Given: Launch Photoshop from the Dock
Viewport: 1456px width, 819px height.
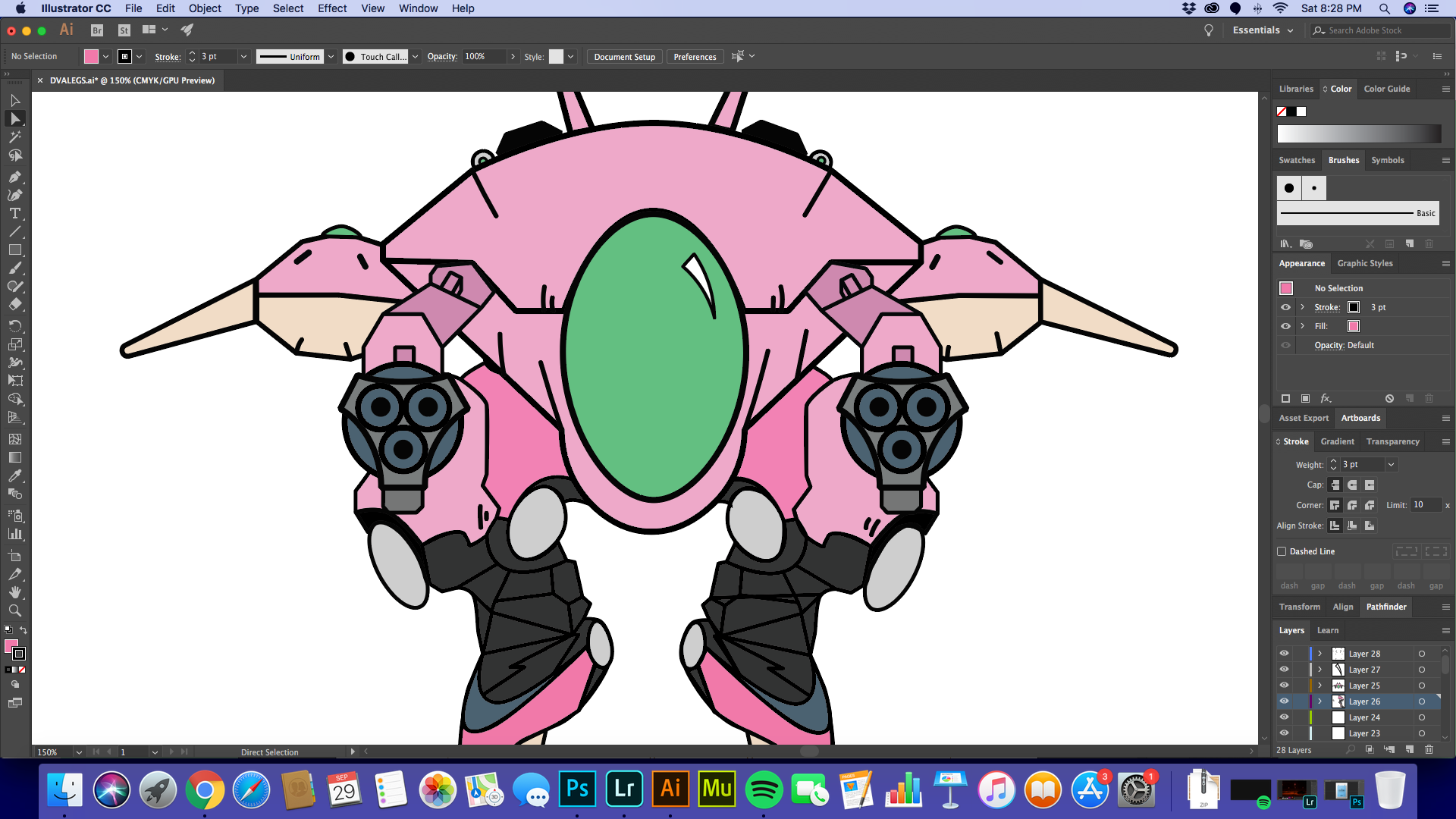Looking at the screenshot, I should click(577, 789).
